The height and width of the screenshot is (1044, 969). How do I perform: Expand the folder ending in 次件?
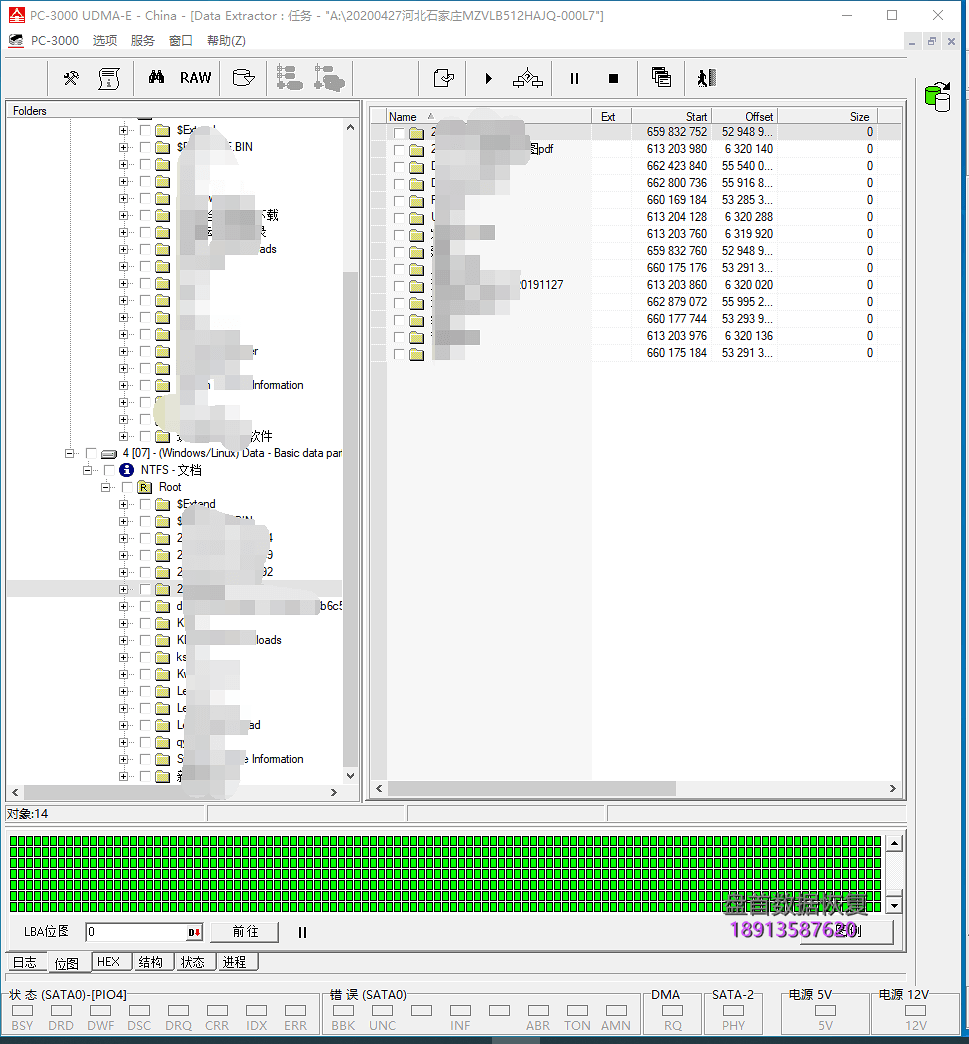point(123,437)
